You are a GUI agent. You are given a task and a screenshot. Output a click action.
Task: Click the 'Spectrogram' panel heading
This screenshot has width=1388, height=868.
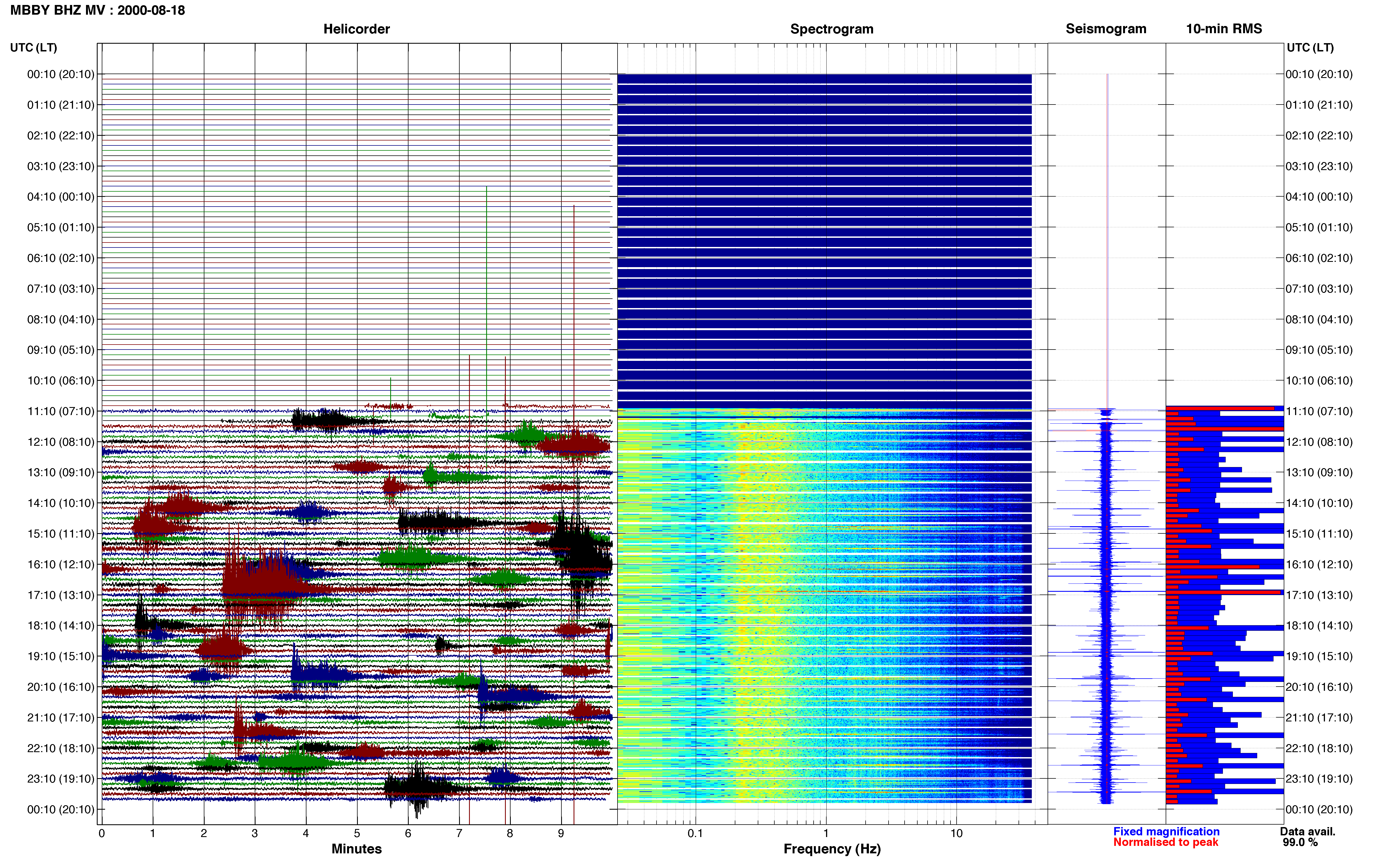click(832, 29)
